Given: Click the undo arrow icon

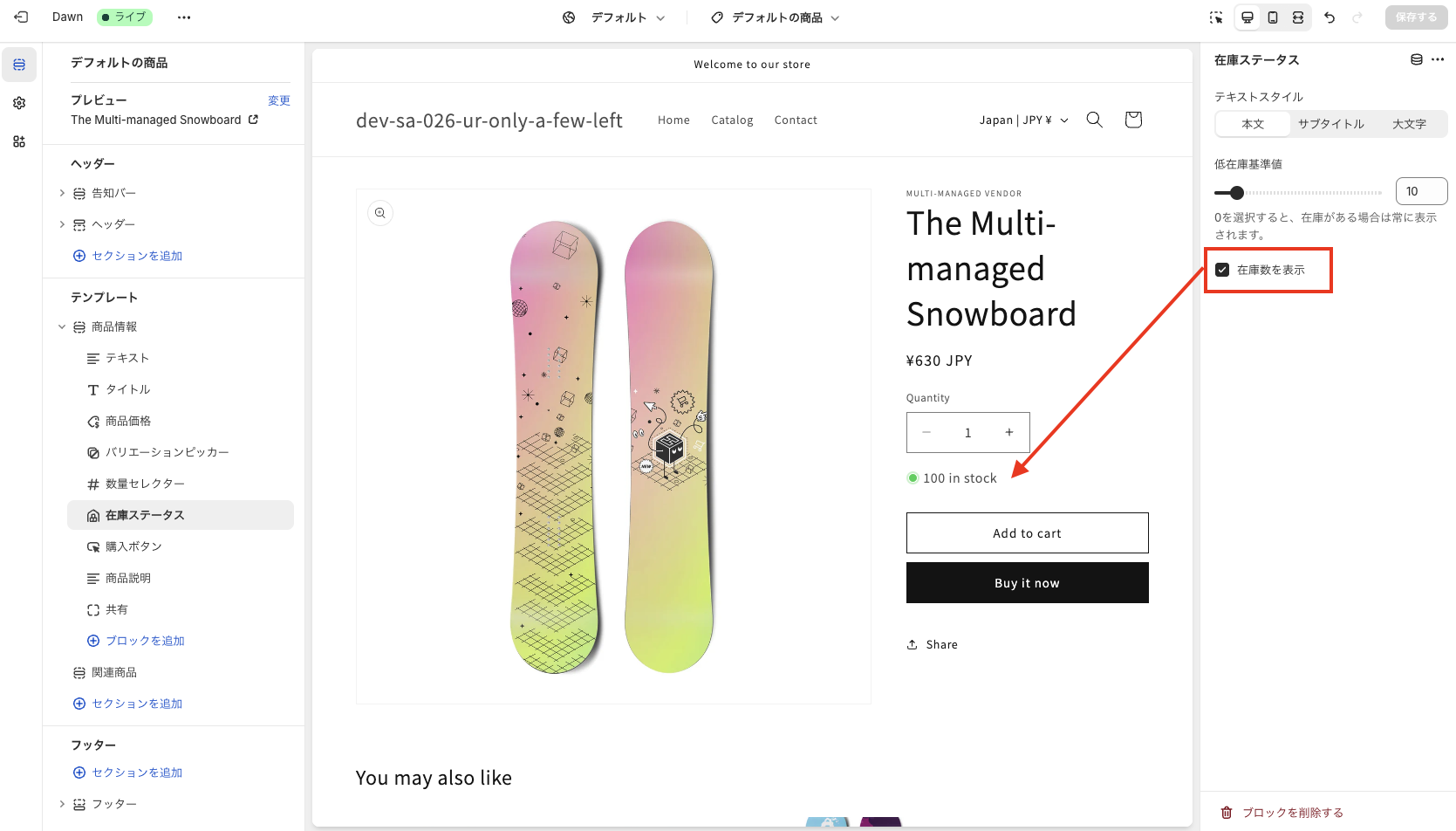Looking at the screenshot, I should pyautogui.click(x=1330, y=17).
